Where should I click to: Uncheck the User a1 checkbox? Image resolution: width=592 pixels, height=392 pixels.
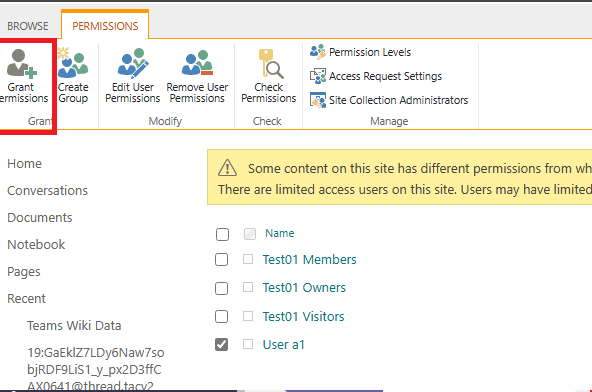click(x=222, y=344)
